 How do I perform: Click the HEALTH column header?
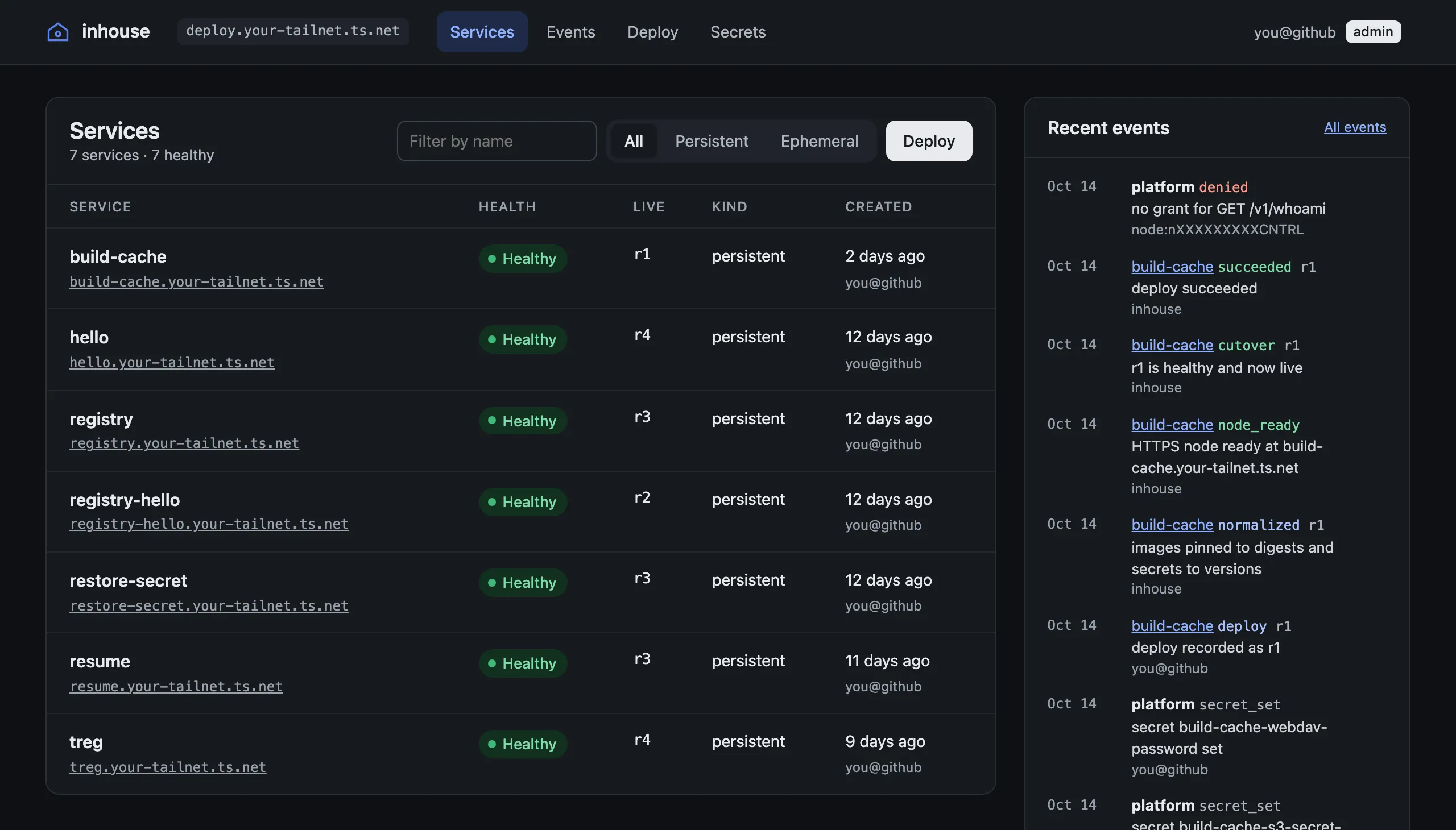coord(507,207)
